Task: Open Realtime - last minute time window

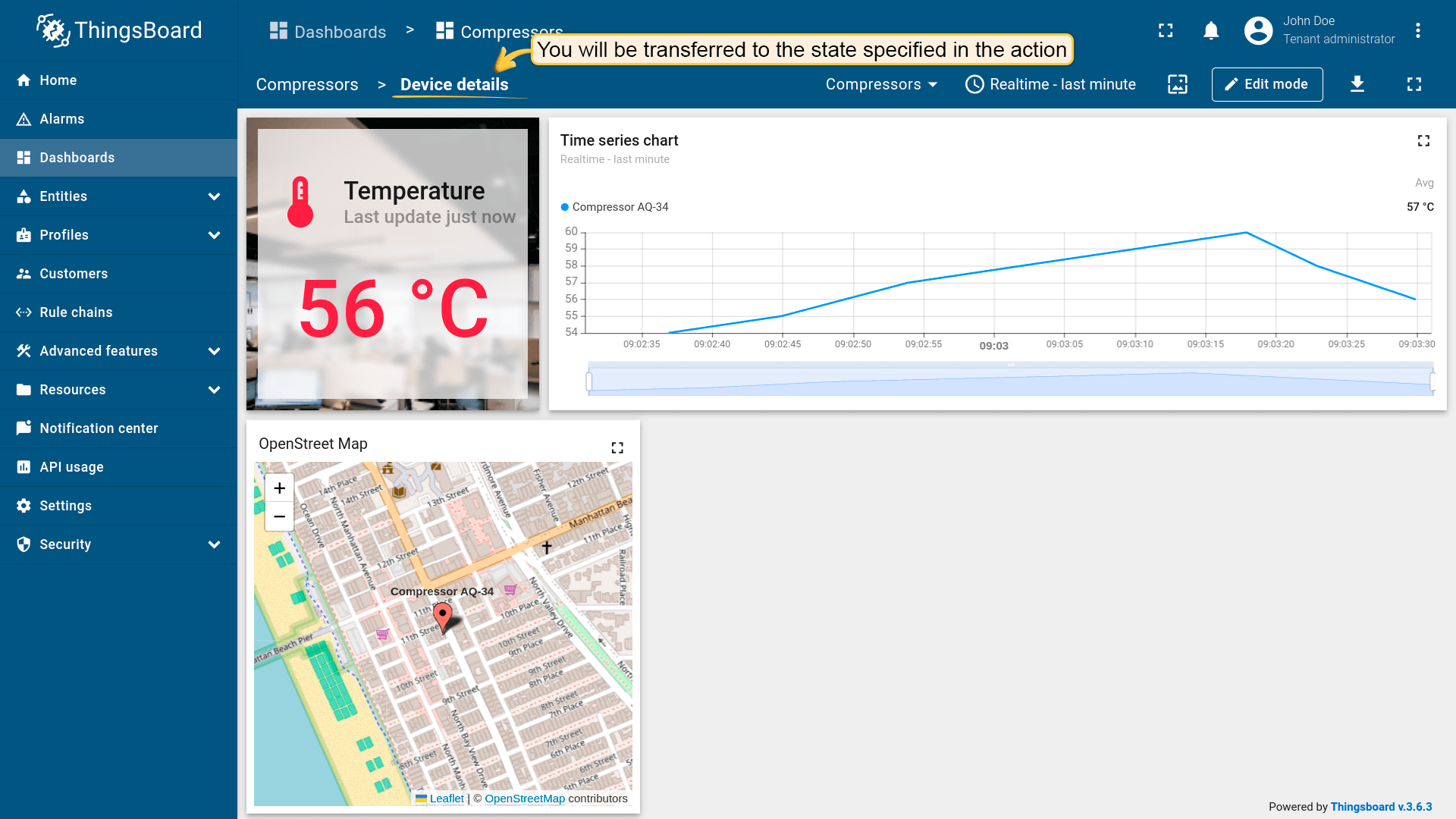Action: (1050, 84)
